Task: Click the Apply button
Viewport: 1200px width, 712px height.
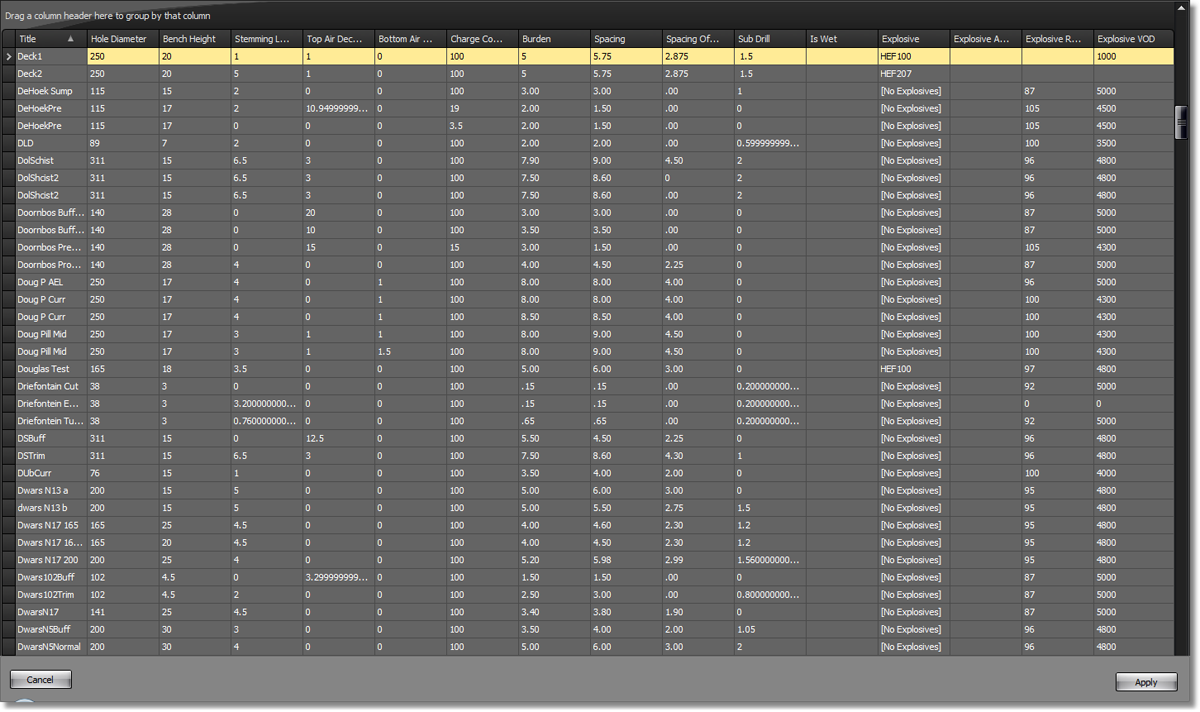Action: point(1146,682)
